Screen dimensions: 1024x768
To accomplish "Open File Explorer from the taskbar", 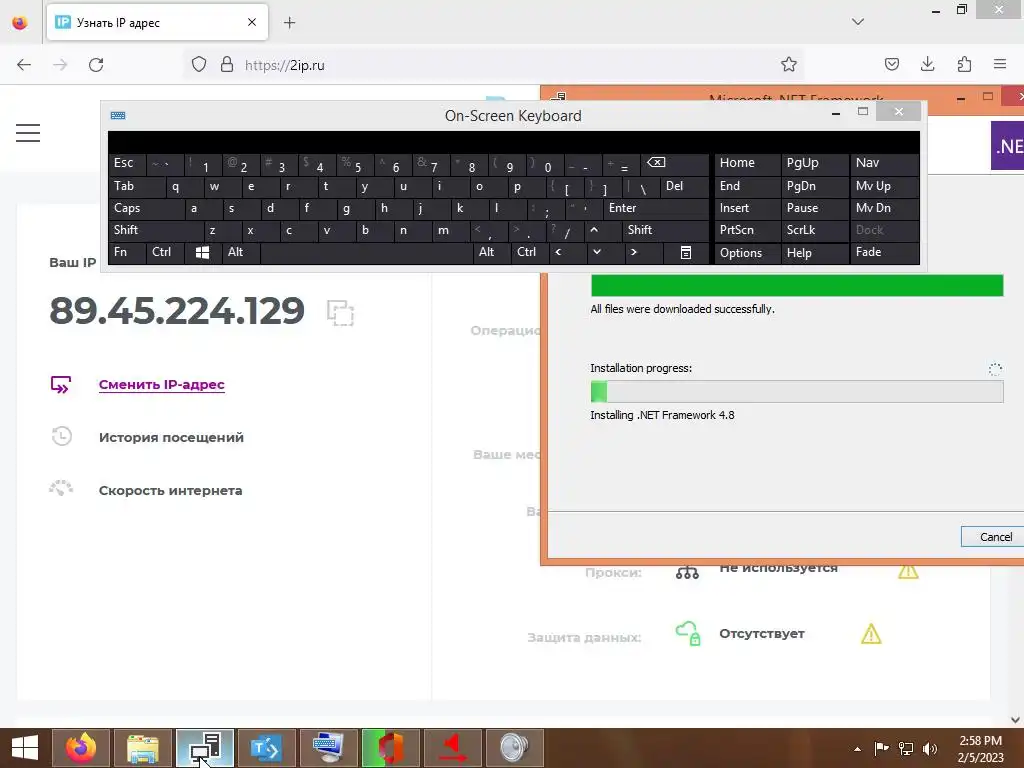I will tap(143, 748).
